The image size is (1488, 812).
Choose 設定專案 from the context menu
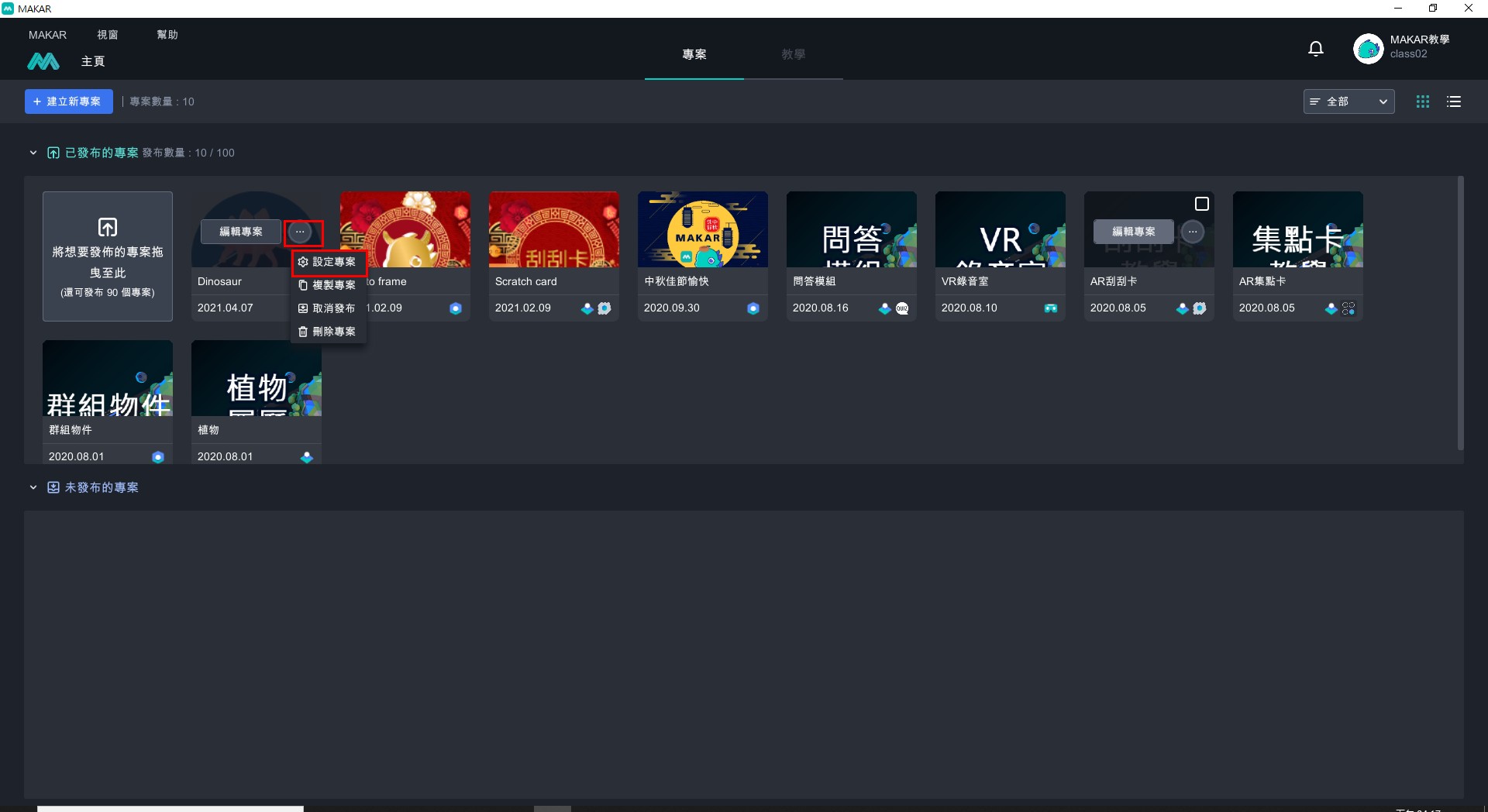click(329, 262)
